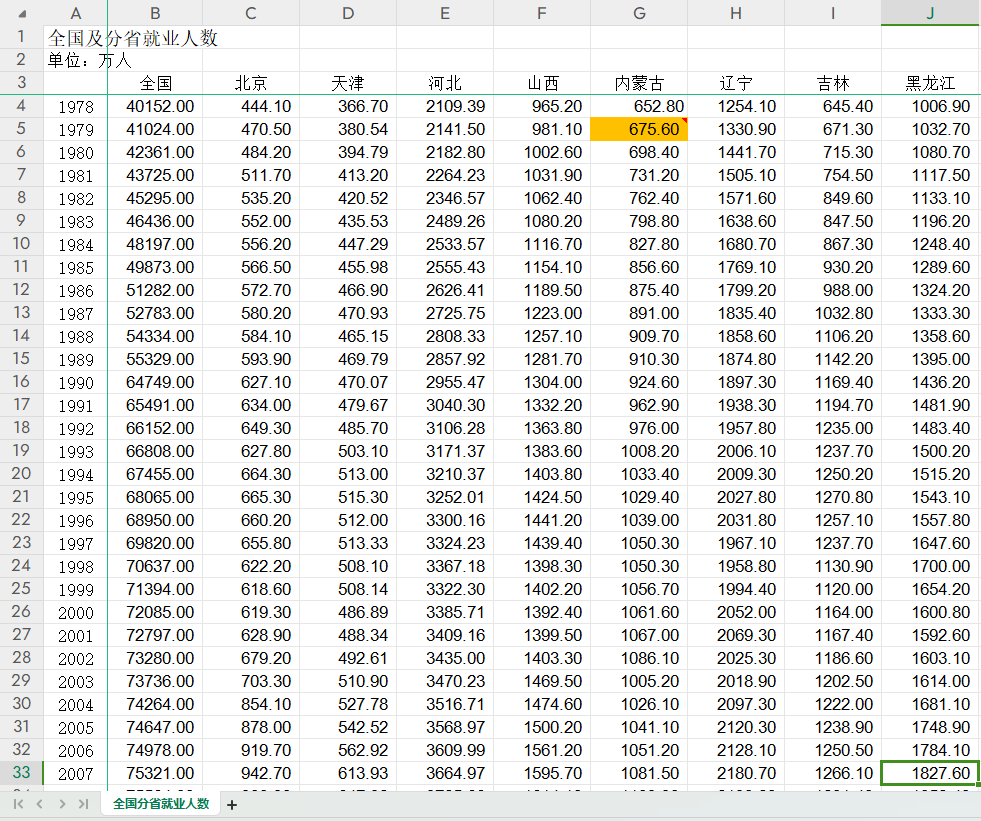The image size is (981, 821).
Task: Add a new sheet with plus icon
Action: coord(232,805)
